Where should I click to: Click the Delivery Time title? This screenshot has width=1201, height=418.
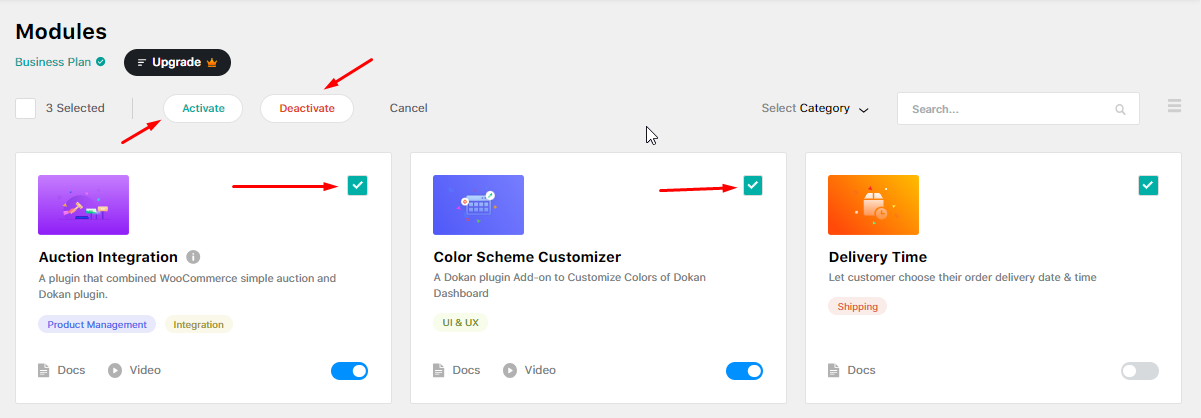pos(878,257)
